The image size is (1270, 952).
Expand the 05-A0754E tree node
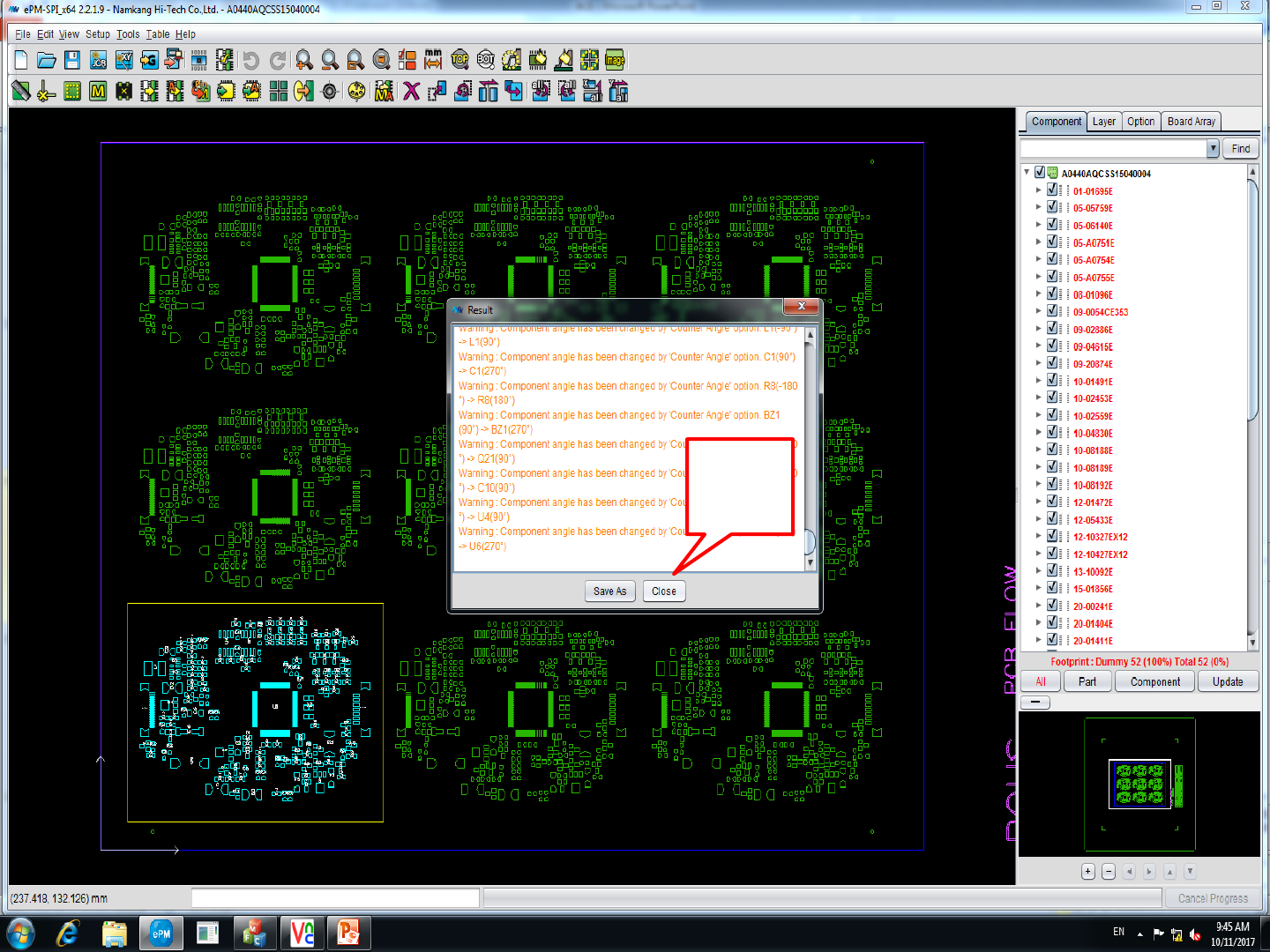1039,259
